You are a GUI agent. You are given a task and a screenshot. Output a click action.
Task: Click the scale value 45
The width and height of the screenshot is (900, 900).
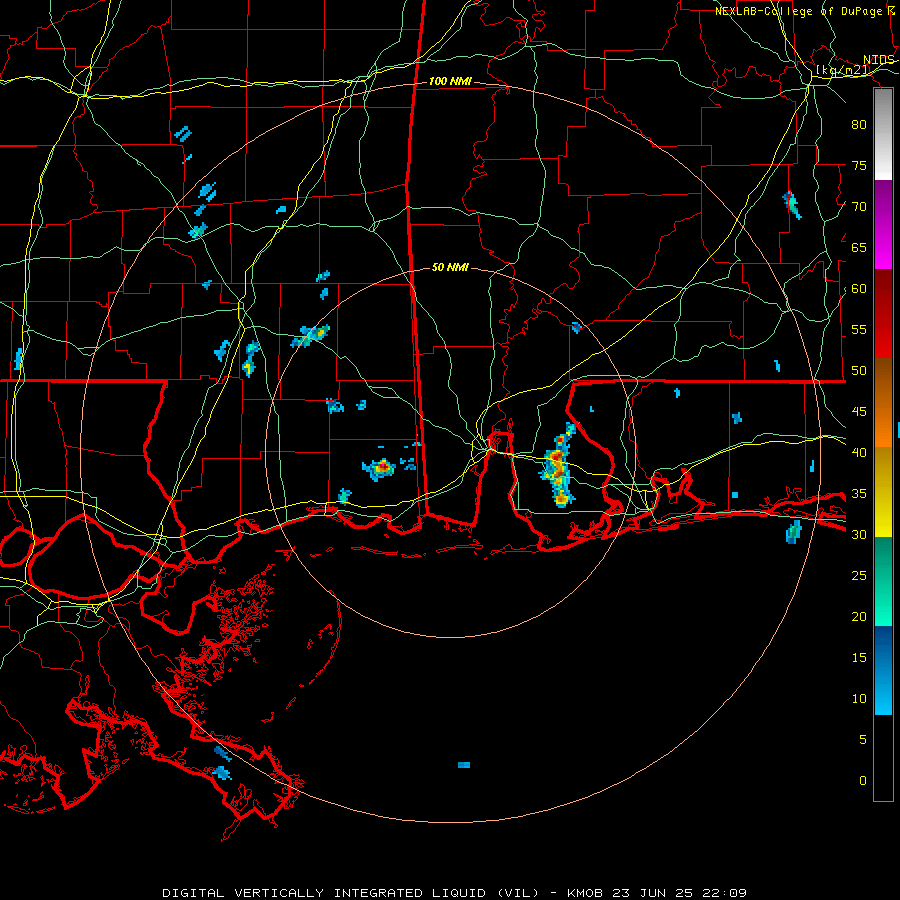pyautogui.click(x=859, y=412)
